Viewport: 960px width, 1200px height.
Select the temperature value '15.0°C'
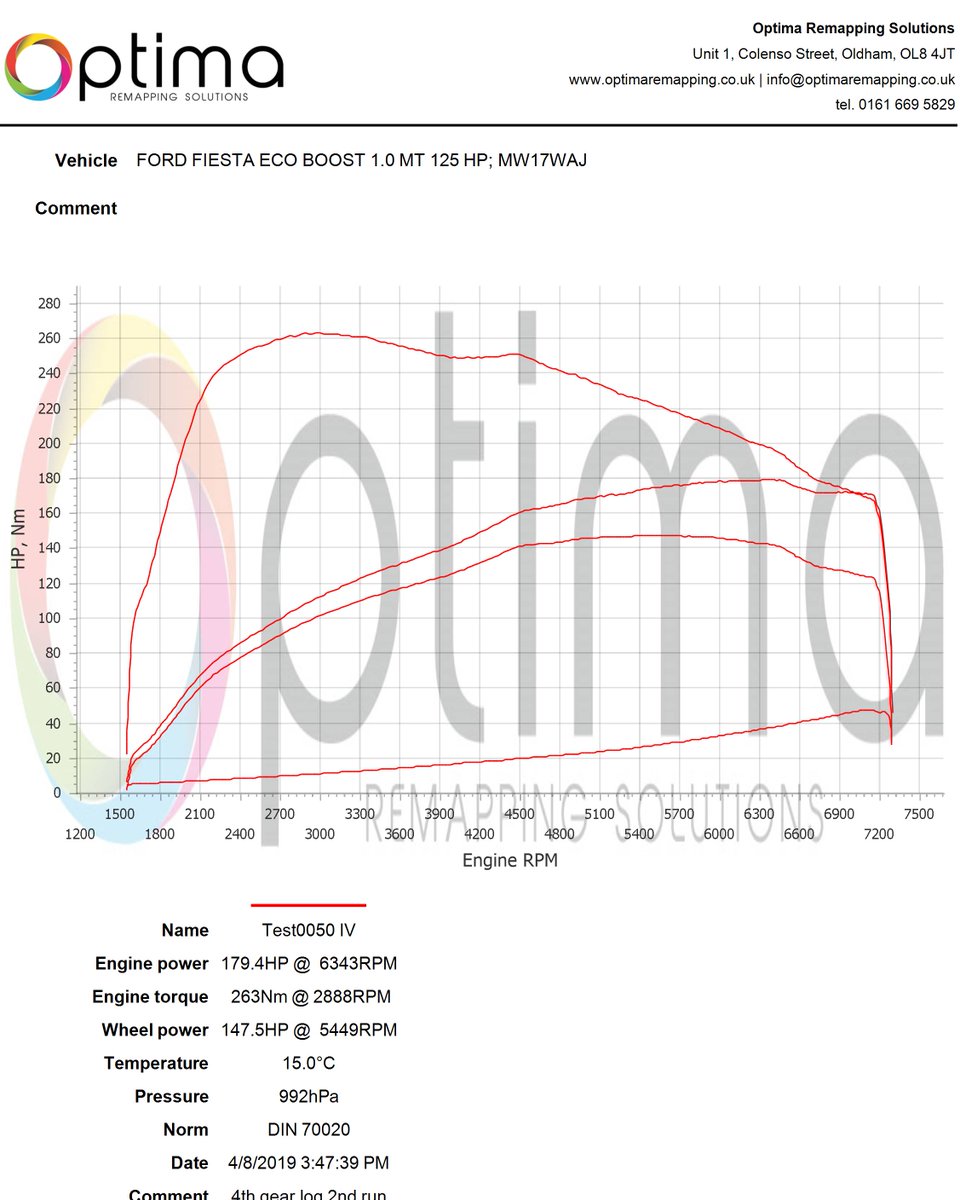tap(308, 1063)
